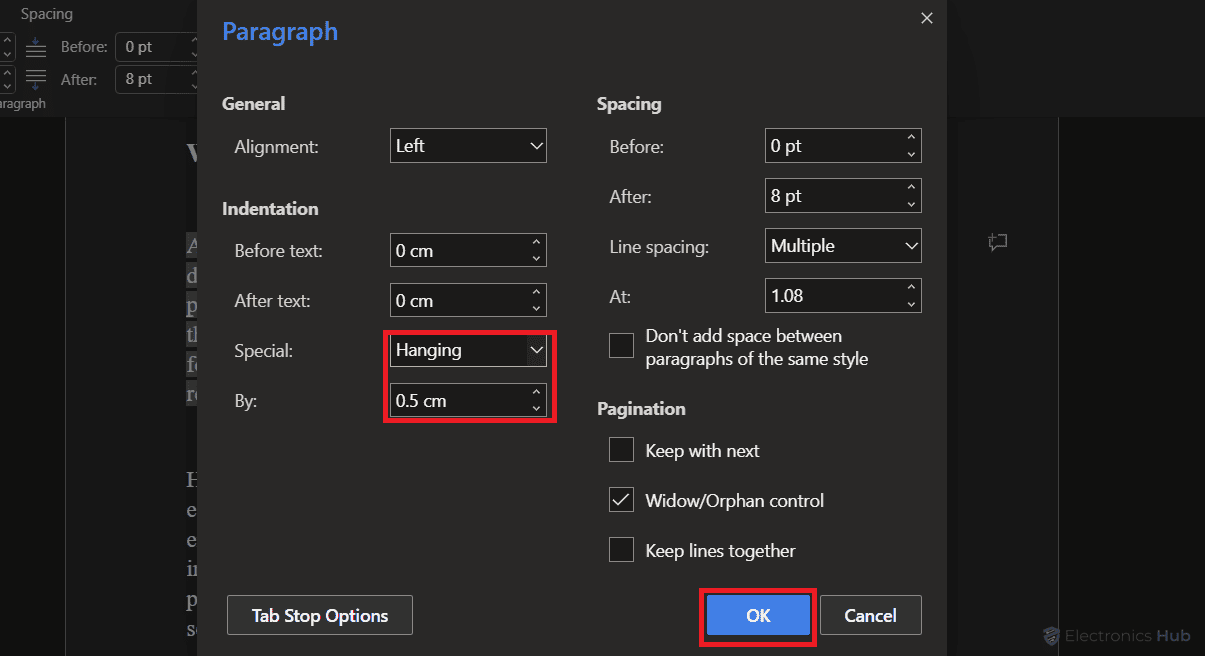Image resolution: width=1205 pixels, height=656 pixels.
Task: Expand the Special indentation dropdown
Action: (468, 350)
